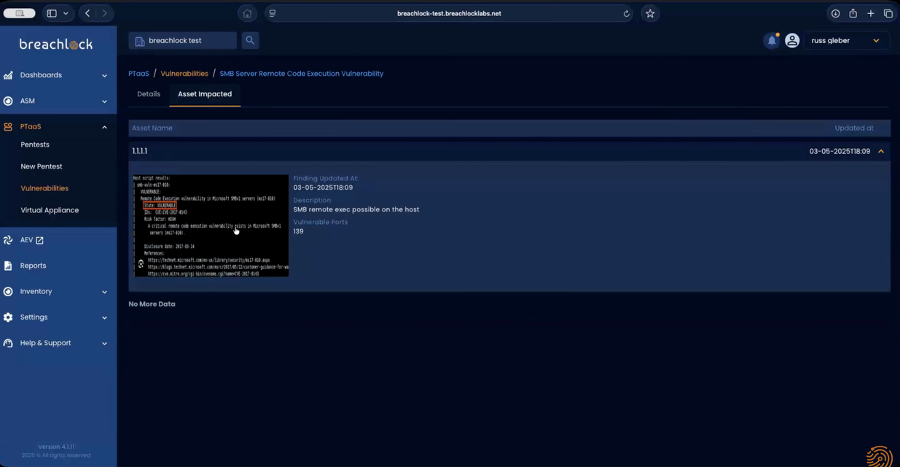The width and height of the screenshot is (900, 468).
Task: Click the Settings gear icon
Action: 8,317
